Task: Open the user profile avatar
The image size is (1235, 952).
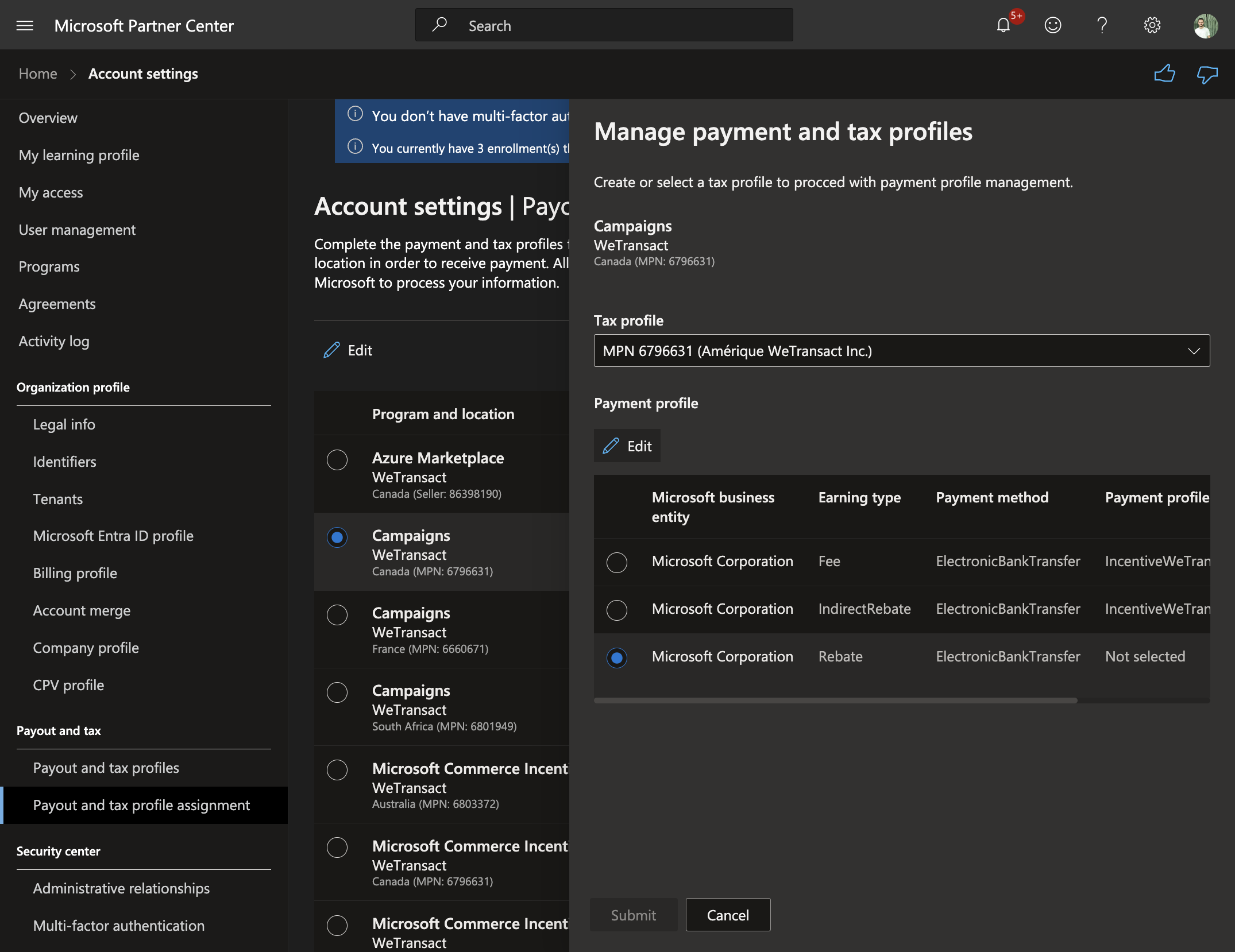Action: tap(1205, 26)
